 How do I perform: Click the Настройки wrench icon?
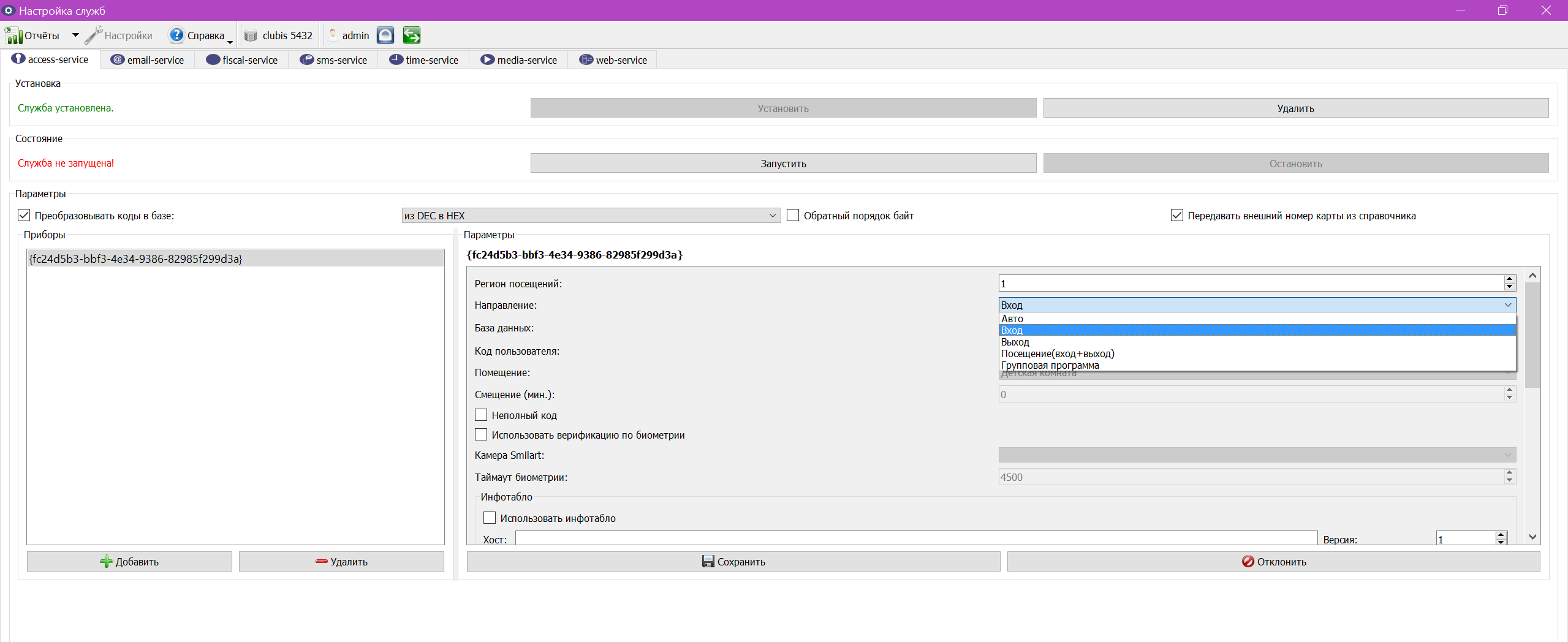coord(93,36)
